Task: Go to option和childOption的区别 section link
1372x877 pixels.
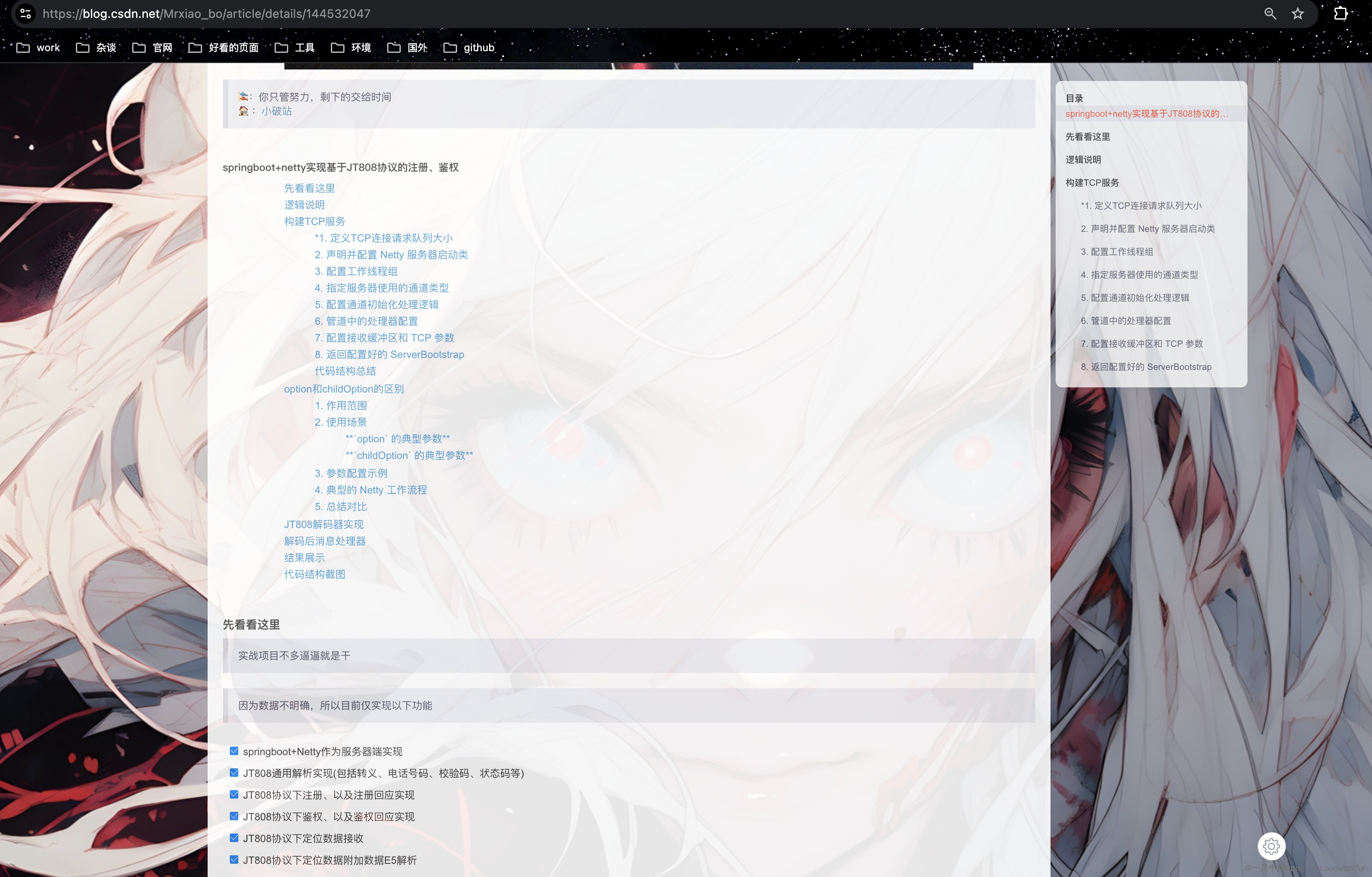Action: [x=344, y=389]
